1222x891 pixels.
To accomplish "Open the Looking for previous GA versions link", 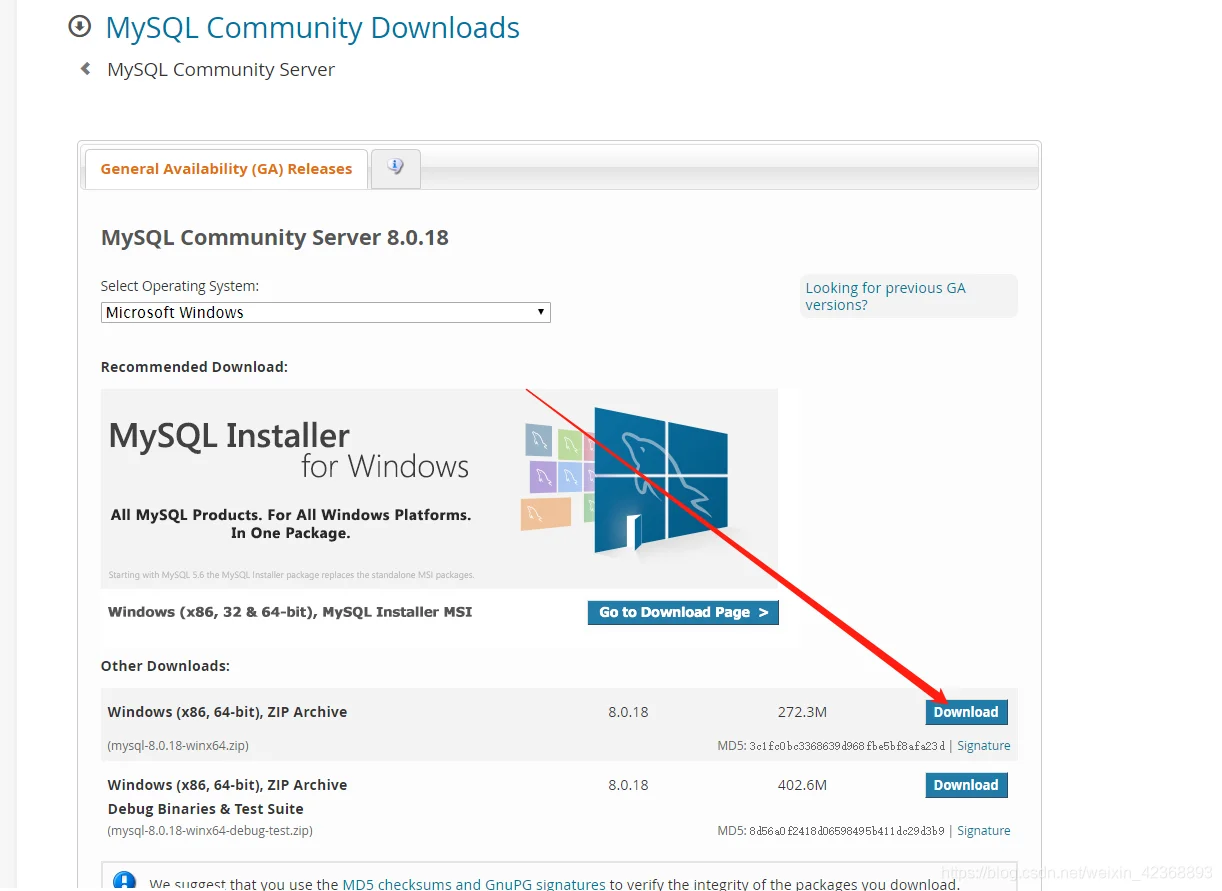I will point(884,296).
